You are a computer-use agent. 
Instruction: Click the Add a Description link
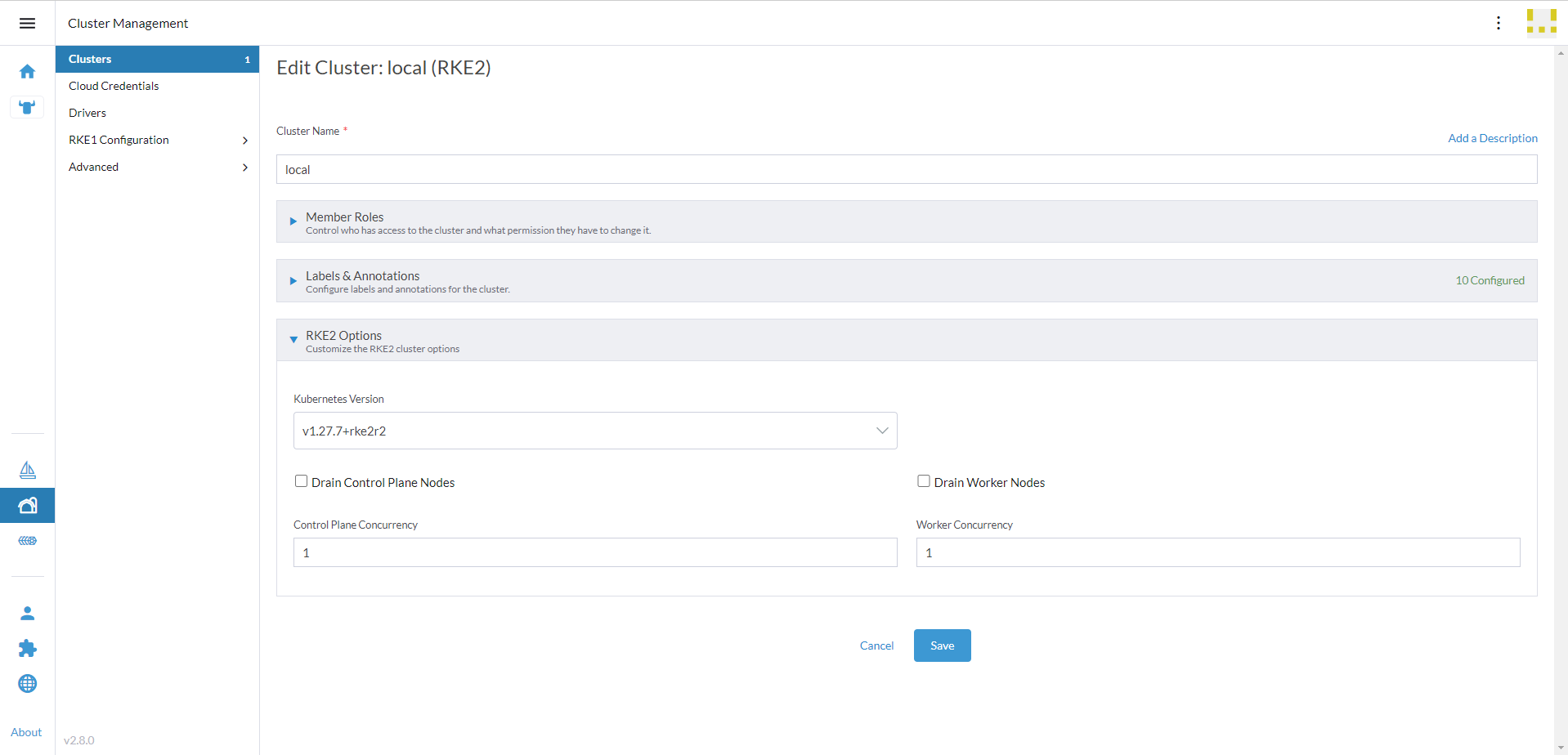click(x=1492, y=138)
